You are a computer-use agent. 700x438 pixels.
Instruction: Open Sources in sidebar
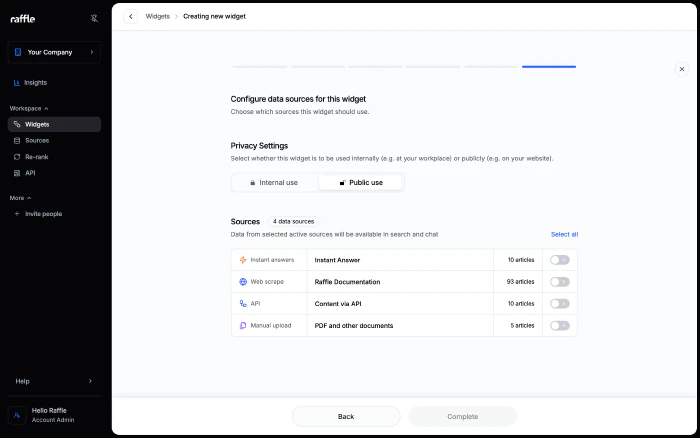(37, 141)
